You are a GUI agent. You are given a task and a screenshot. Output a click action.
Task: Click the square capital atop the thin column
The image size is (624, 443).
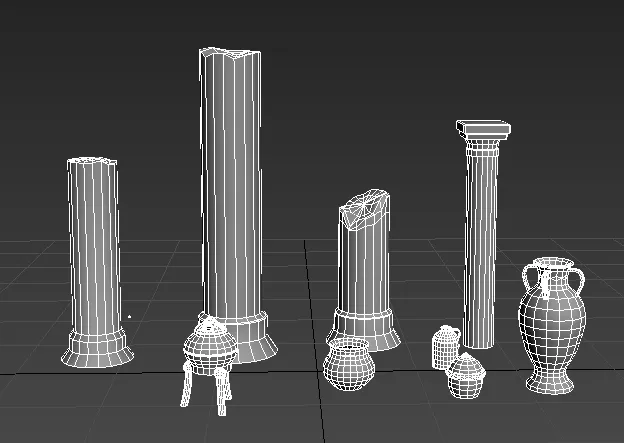point(483,129)
